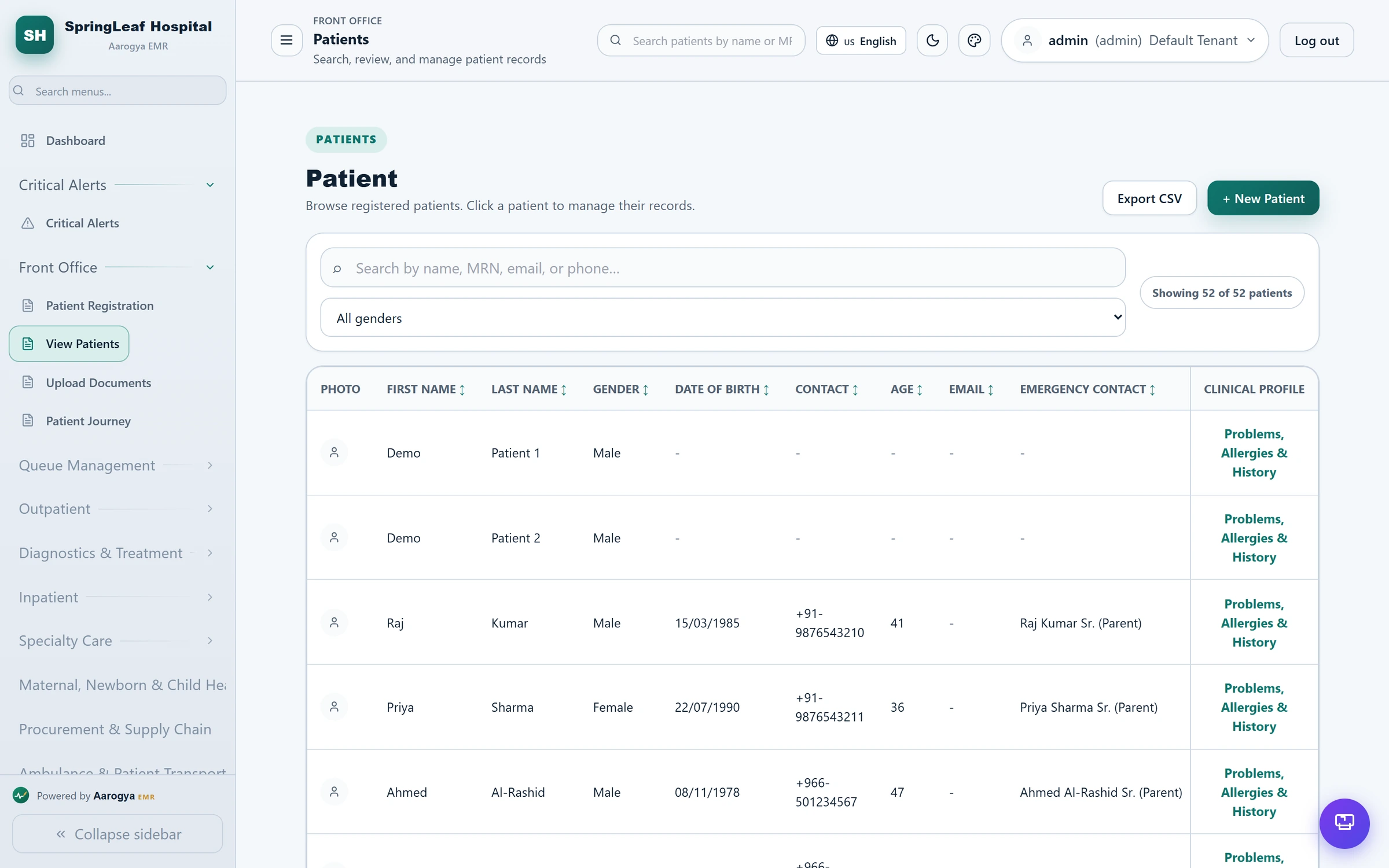Image resolution: width=1389 pixels, height=868 pixels.
Task: Sort by Last Name column
Action: click(x=529, y=389)
